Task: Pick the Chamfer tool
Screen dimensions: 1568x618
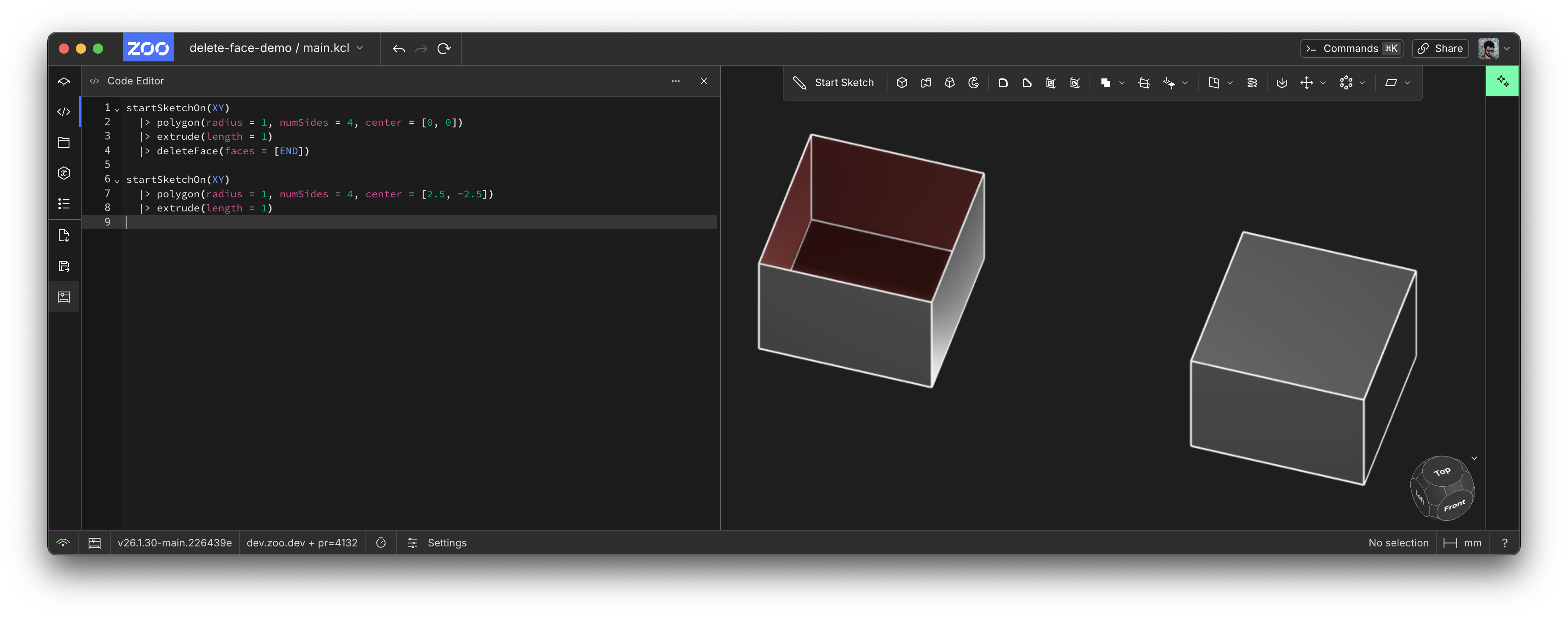Action: [x=1027, y=83]
